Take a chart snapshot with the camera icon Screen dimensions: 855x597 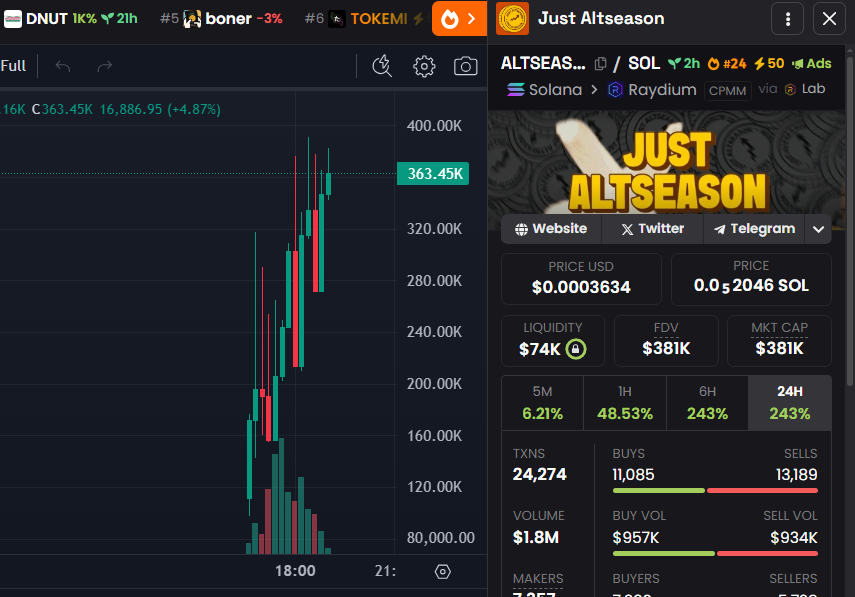(x=465, y=67)
